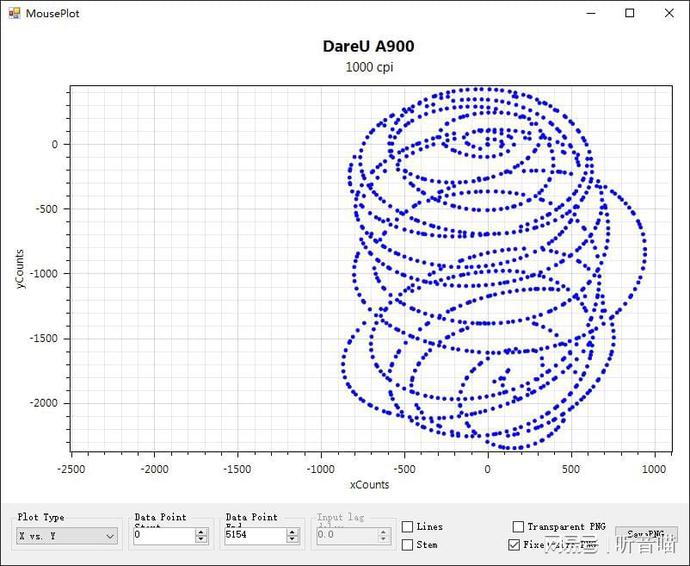Click the xCounts axis label
The image size is (690, 566).
coord(369,485)
